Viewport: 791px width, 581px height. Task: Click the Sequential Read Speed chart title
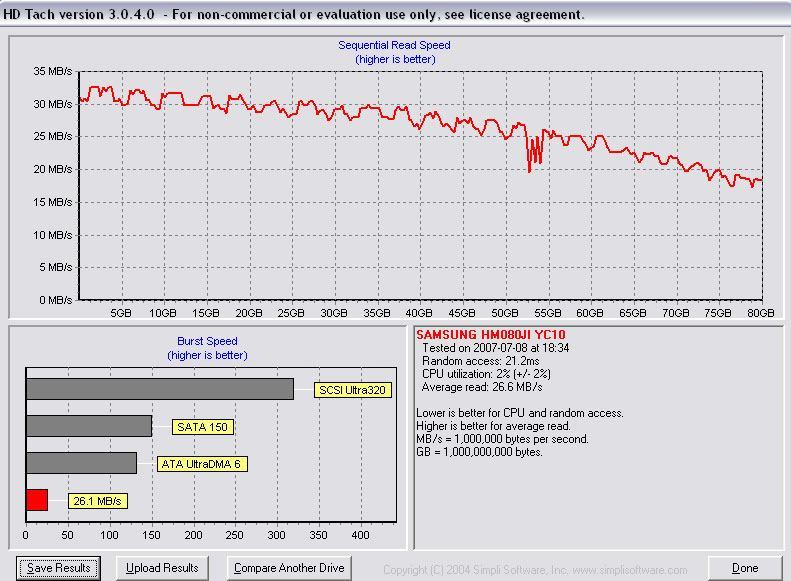[394, 45]
